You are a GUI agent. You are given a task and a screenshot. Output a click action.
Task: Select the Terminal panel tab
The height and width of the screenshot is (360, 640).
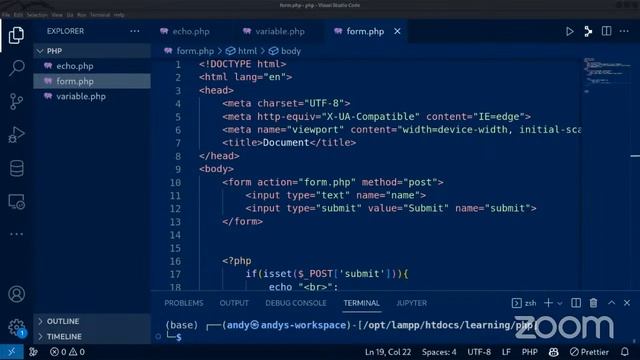[361, 303]
